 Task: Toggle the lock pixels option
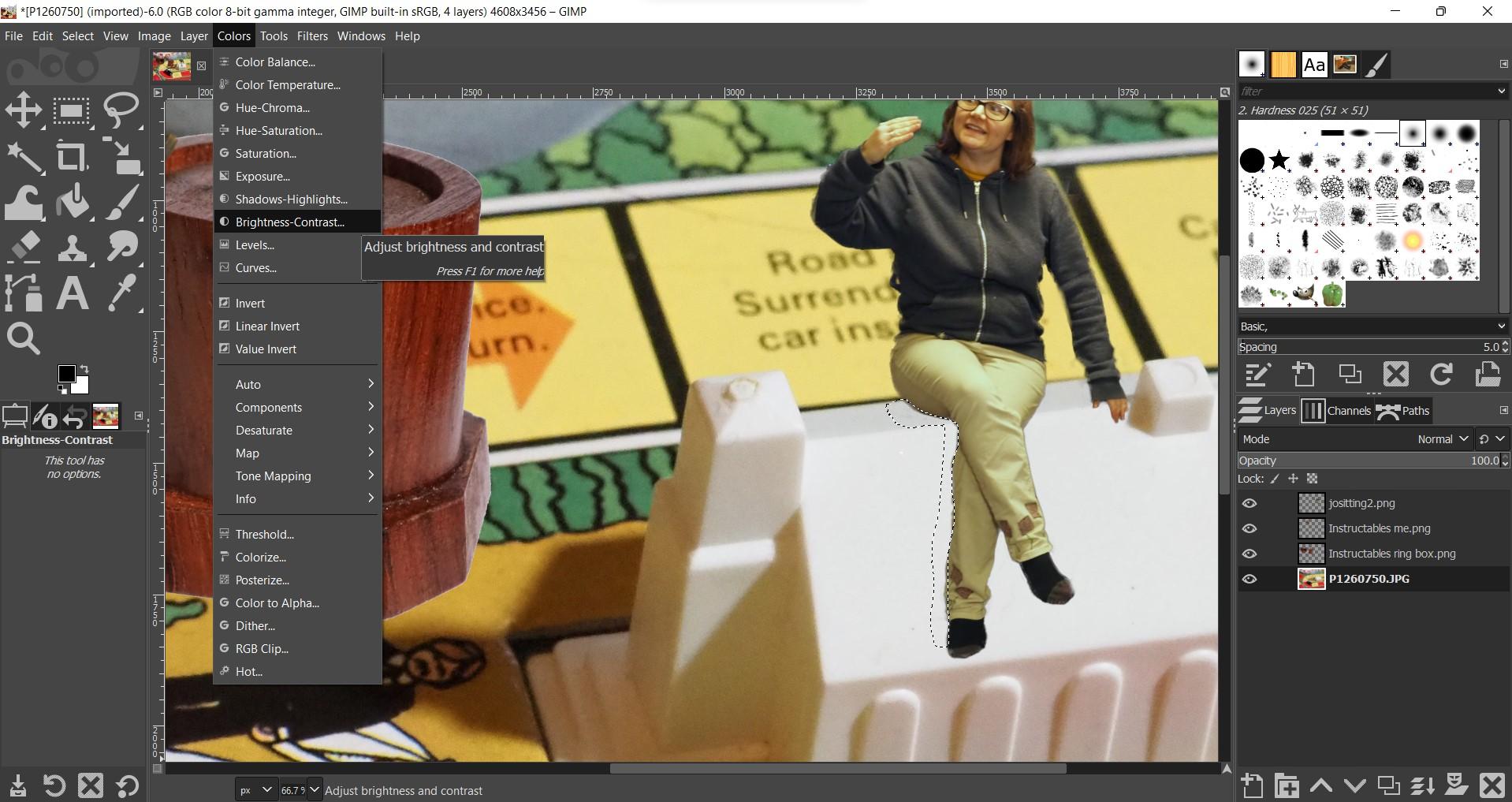[x=1275, y=479]
